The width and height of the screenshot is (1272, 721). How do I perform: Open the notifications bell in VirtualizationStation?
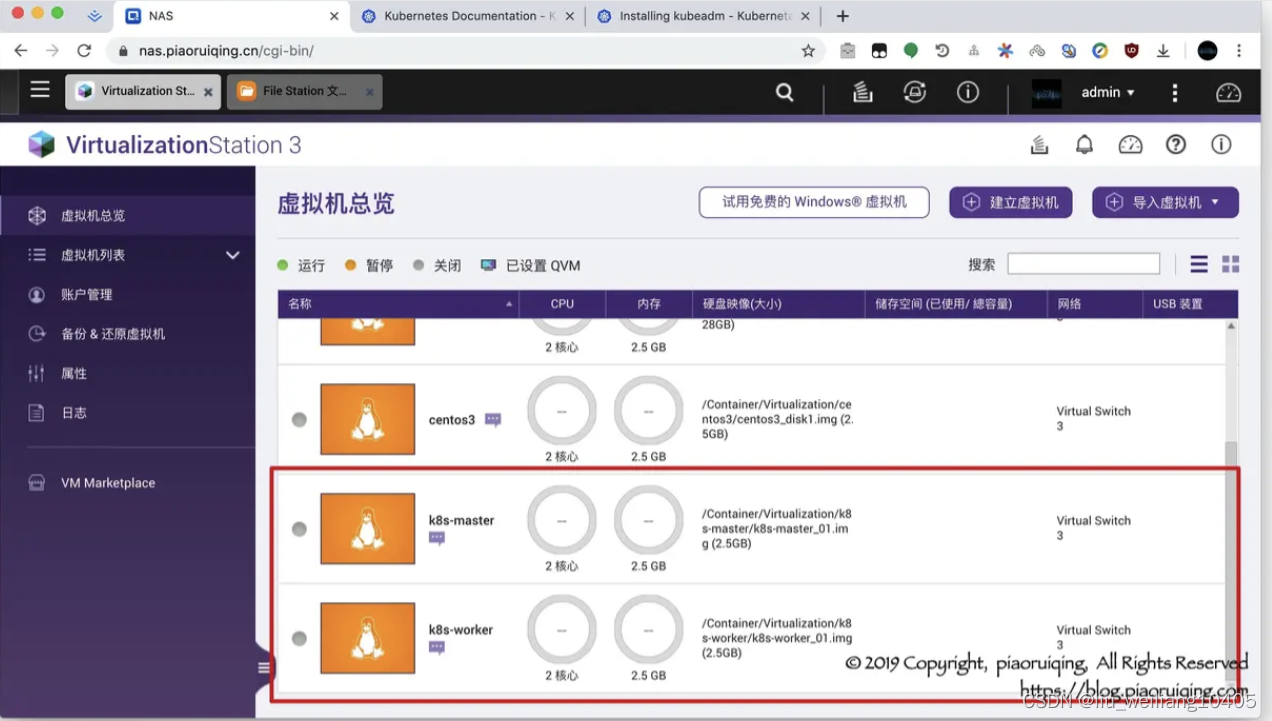1084,145
